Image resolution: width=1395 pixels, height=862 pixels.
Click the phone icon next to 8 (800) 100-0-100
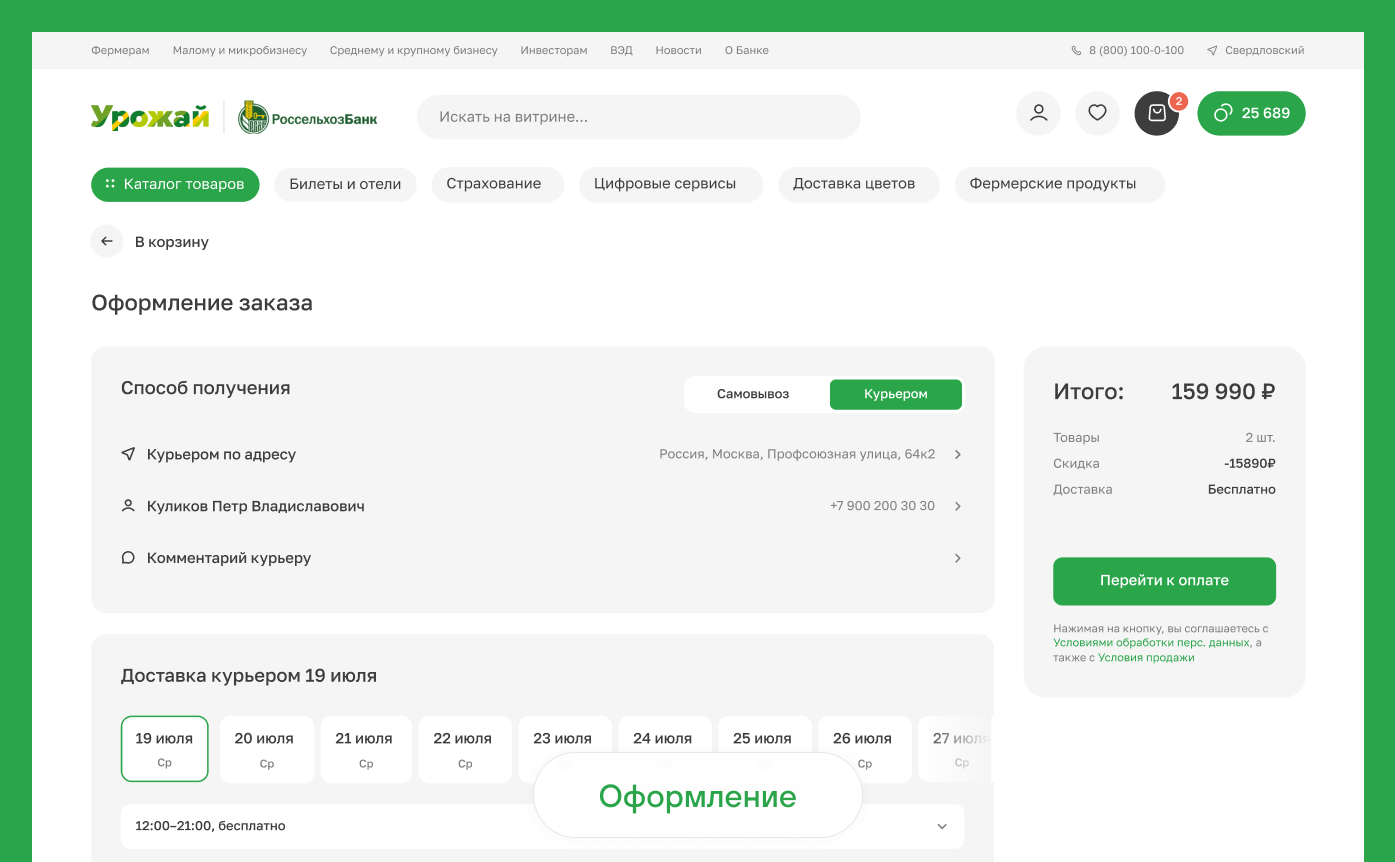click(1076, 49)
